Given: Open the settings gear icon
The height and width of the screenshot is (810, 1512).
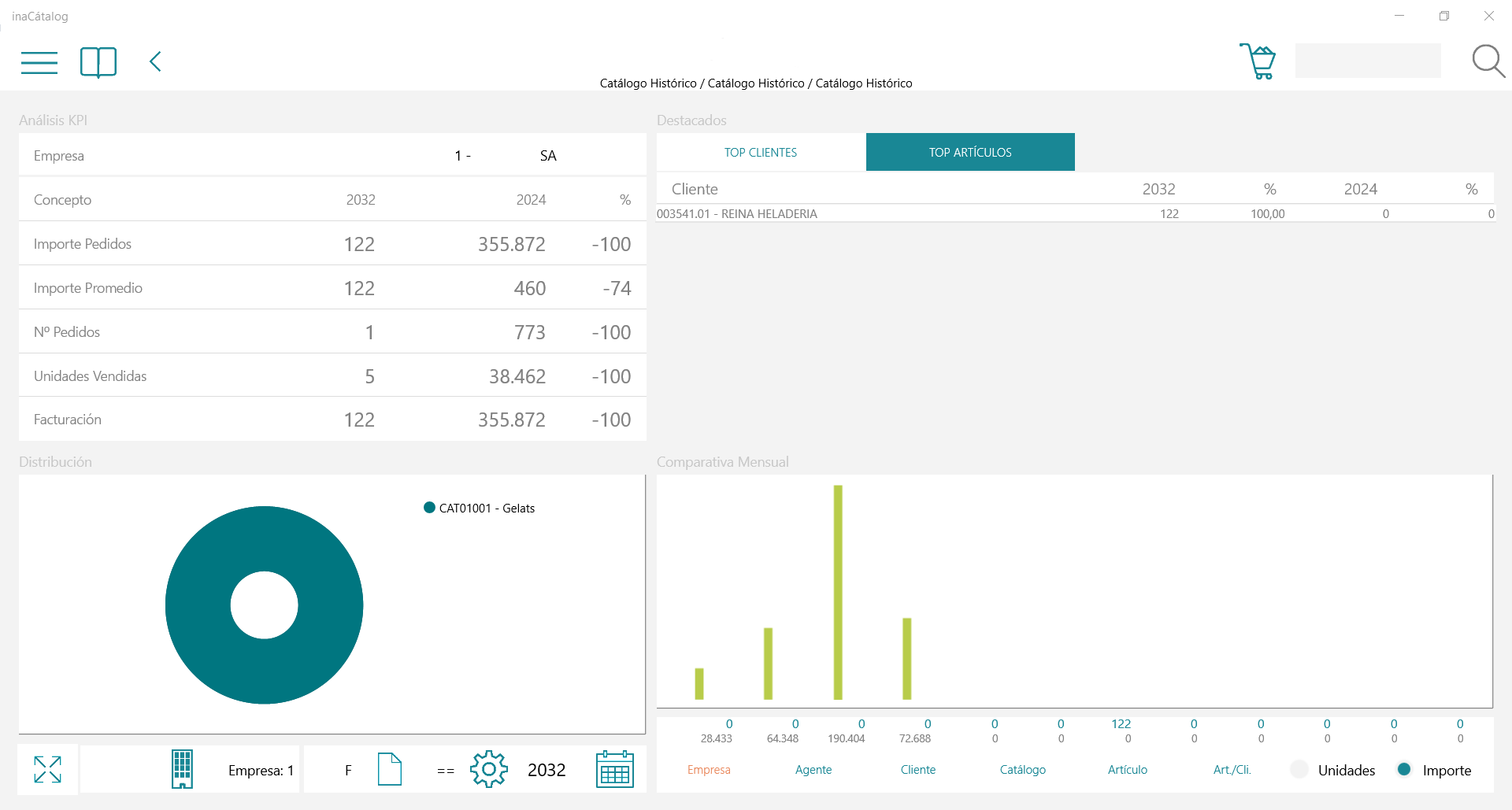Looking at the screenshot, I should click(489, 769).
